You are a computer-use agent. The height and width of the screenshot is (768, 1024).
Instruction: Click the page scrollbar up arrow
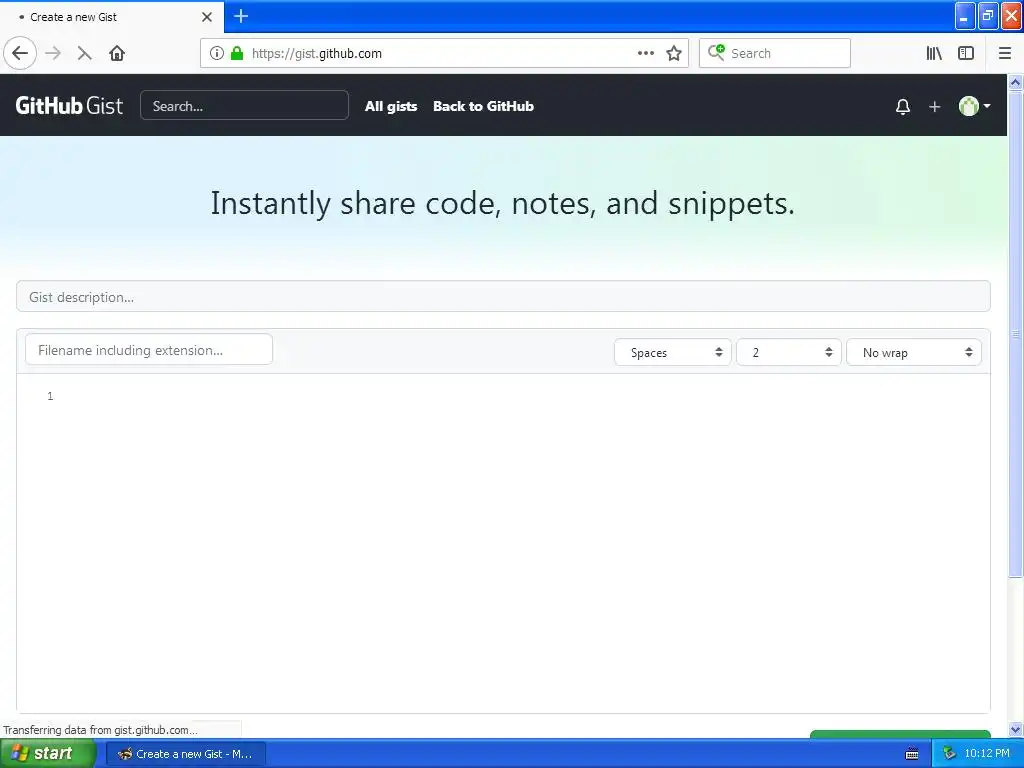(1015, 82)
